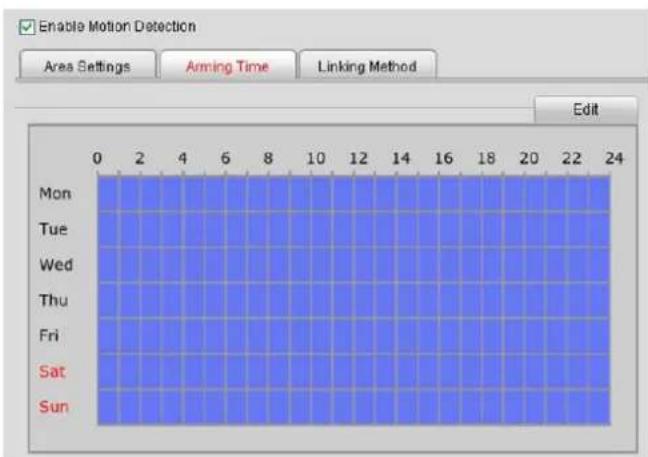
Task: Click the red Sat day label
Action: click(52, 371)
